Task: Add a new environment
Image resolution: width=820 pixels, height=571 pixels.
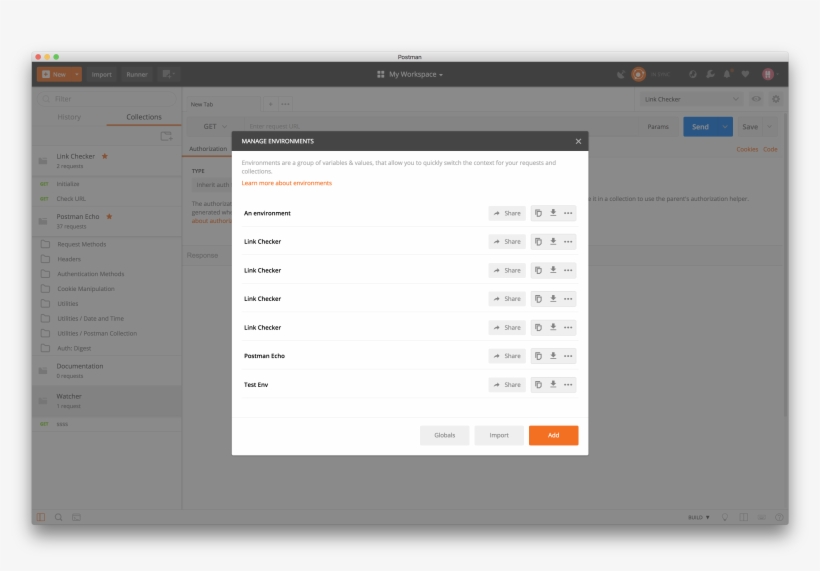Action: pyautogui.click(x=553, y=435)
